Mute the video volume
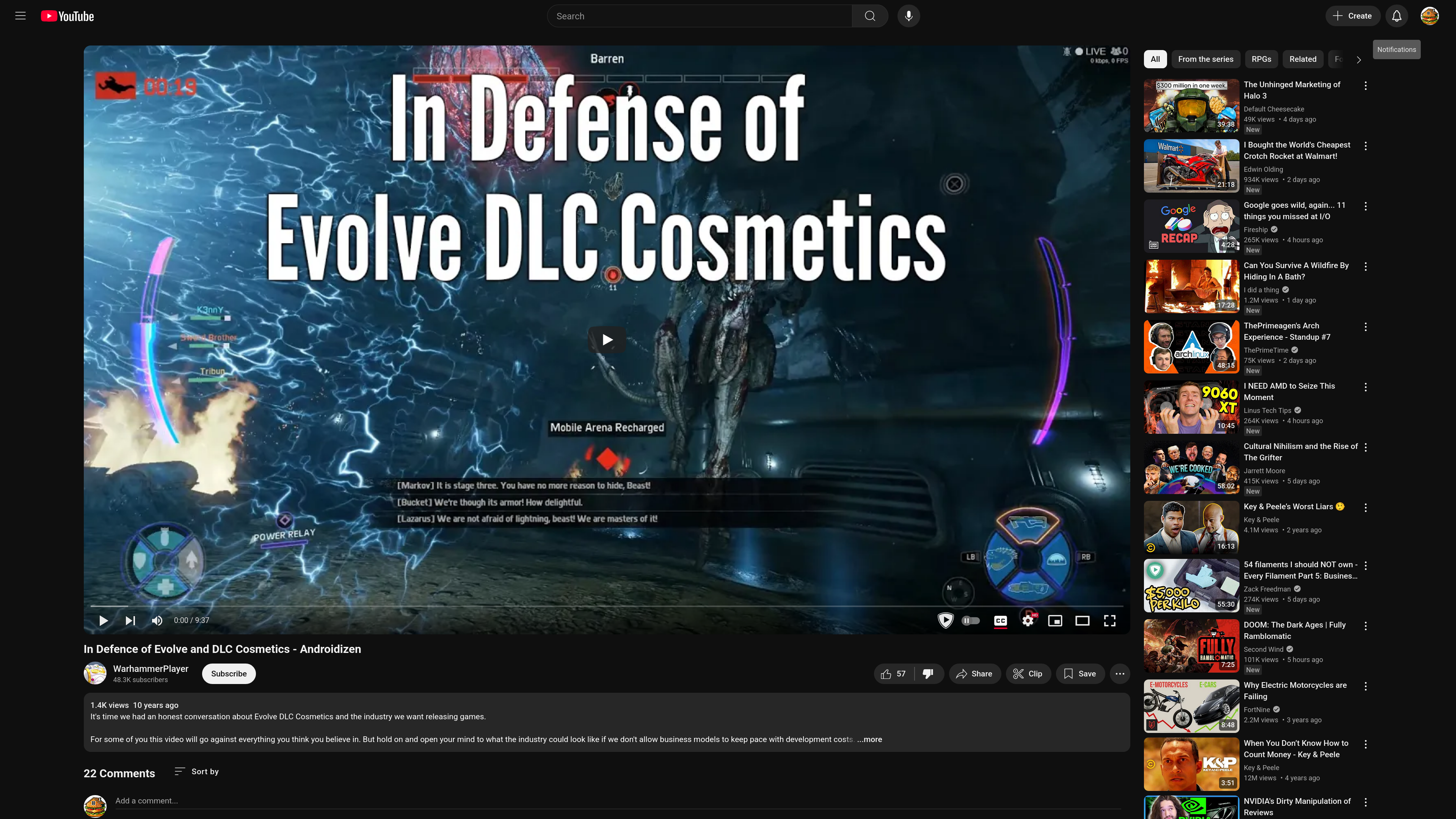The image size is (1456, 819). (x=157, y=621)
